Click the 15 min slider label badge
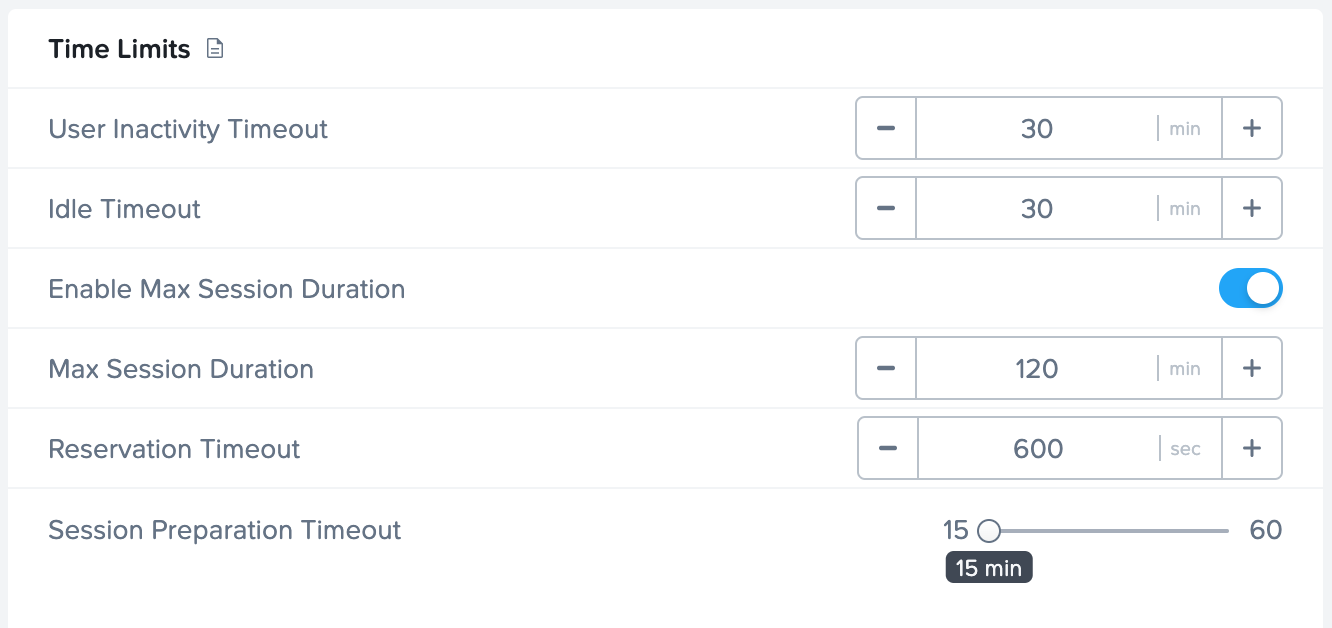Viewport: 1332px width, 628px height. point(989,567)
